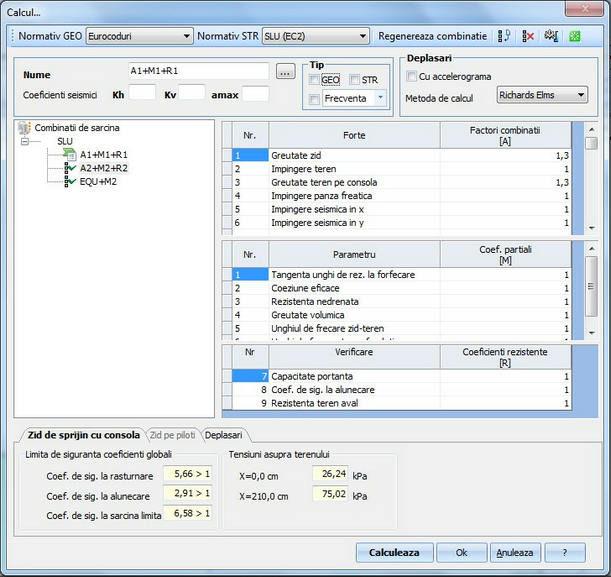The width and height of the screenshot is (611, 577).
Task: Click the Coef. partiali [M] column header
Action: tap(505, 254)
